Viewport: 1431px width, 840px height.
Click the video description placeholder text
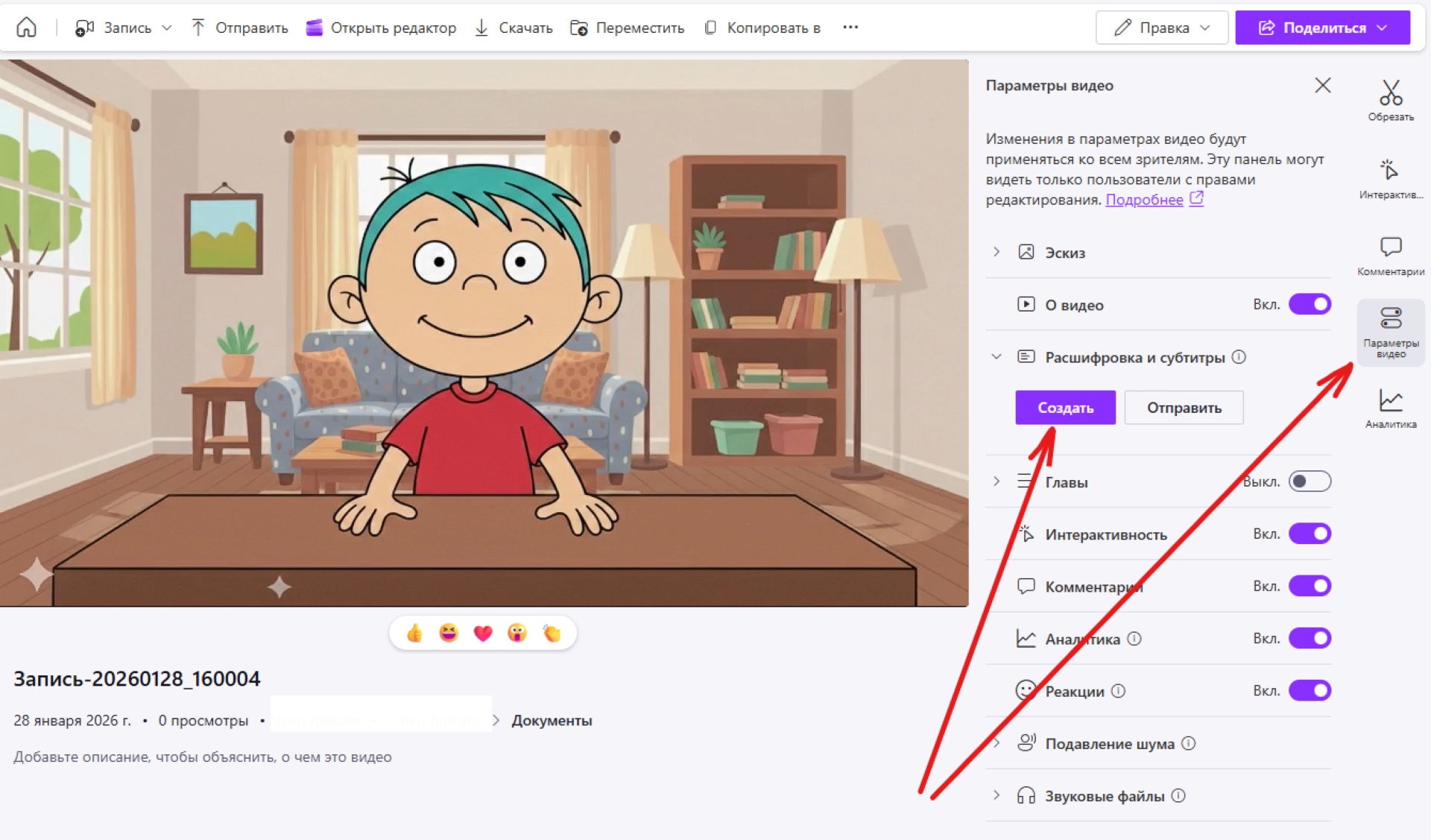[203, 757]
